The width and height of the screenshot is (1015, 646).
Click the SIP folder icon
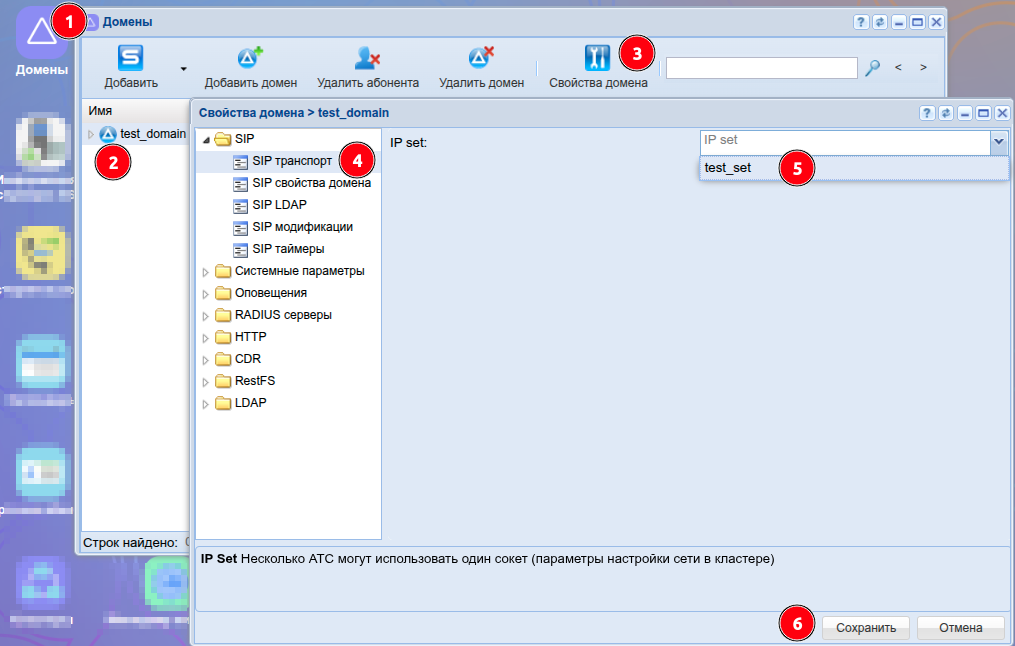(x=223, y=139)
